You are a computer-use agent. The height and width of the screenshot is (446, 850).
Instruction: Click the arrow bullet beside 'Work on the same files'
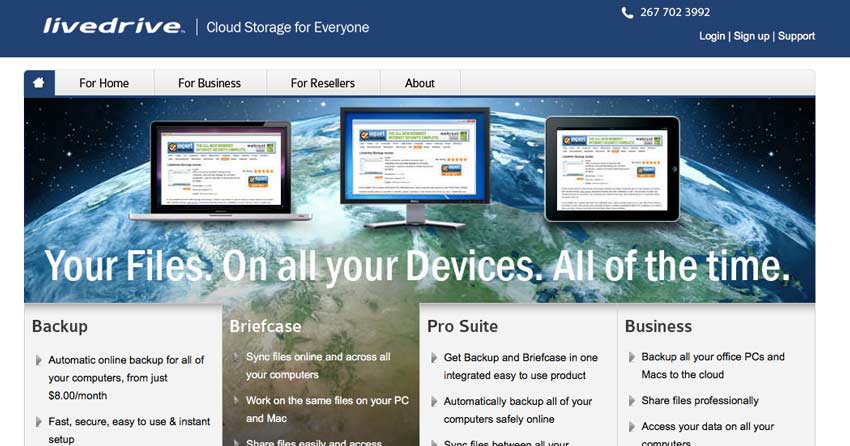[236, 400]
